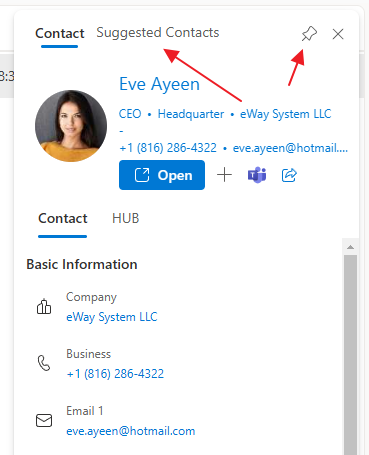Click the plus icon next to Open
Image resolution: width=369 pixels, height=455 pixels.
224,175
